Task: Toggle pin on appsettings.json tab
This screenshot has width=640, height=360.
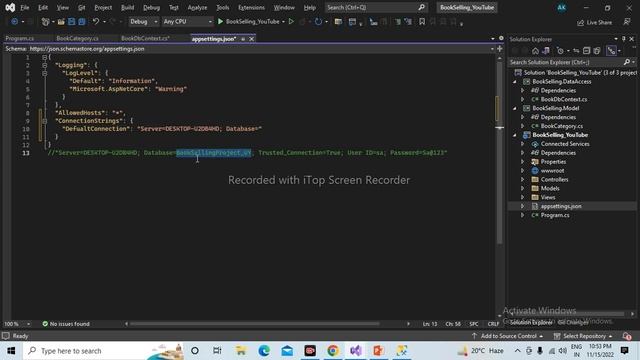Action: click(x=243, y=39)
